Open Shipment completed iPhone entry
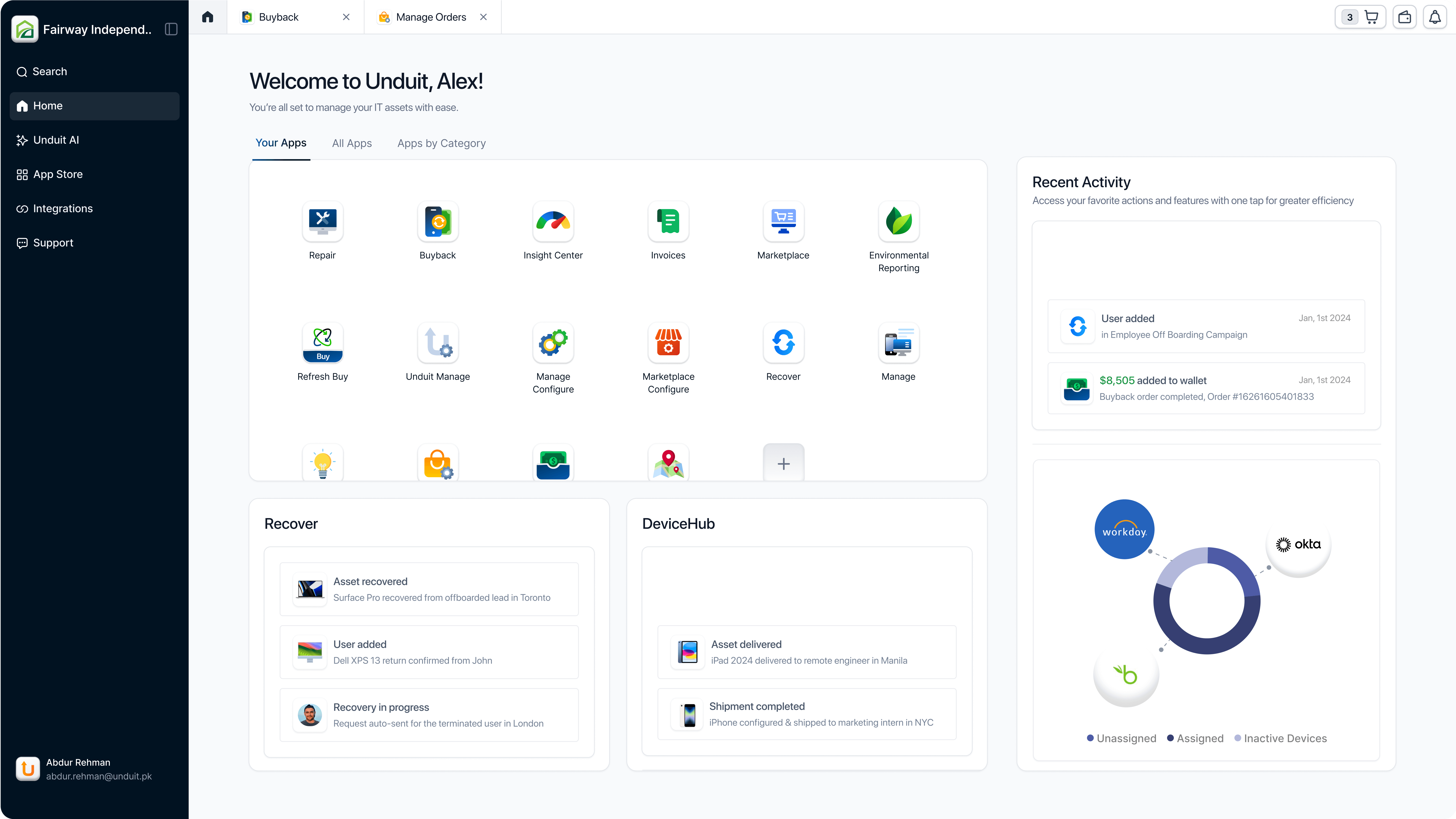1456x819 pixels. 807,714
